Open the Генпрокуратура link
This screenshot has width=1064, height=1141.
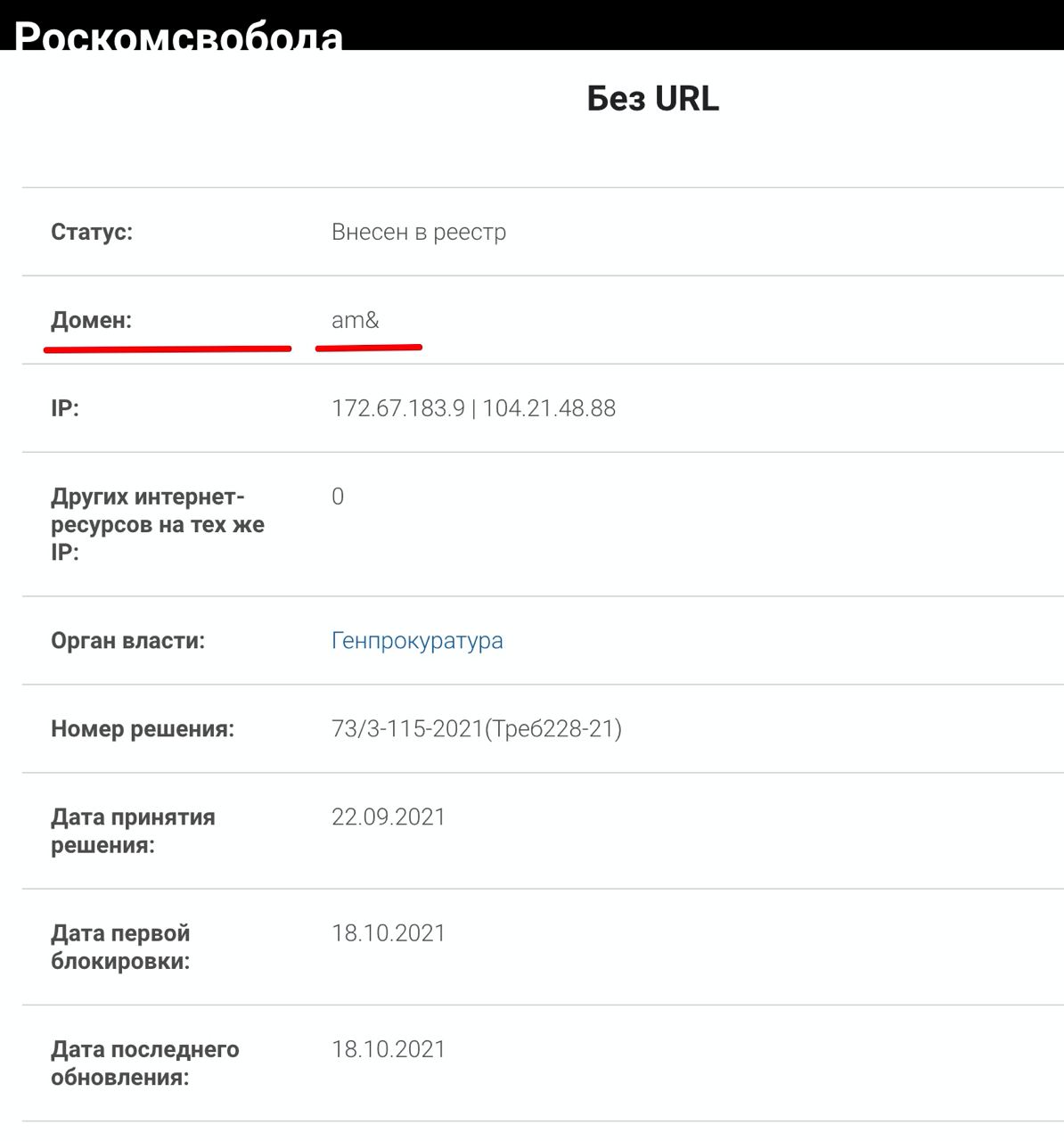[417, 641]
